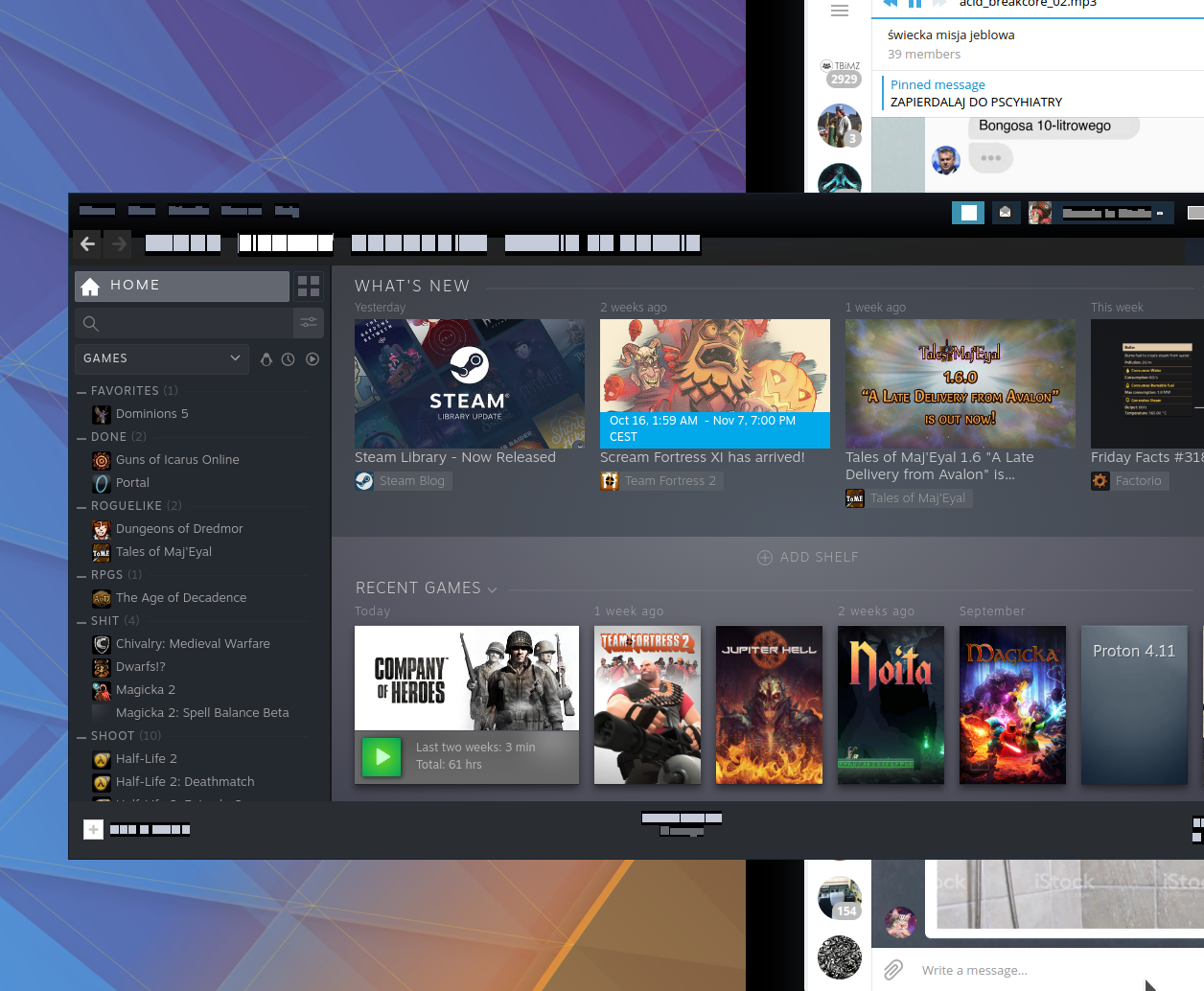Open Telegram chat folder with 2929 badge

pos(840,73)
